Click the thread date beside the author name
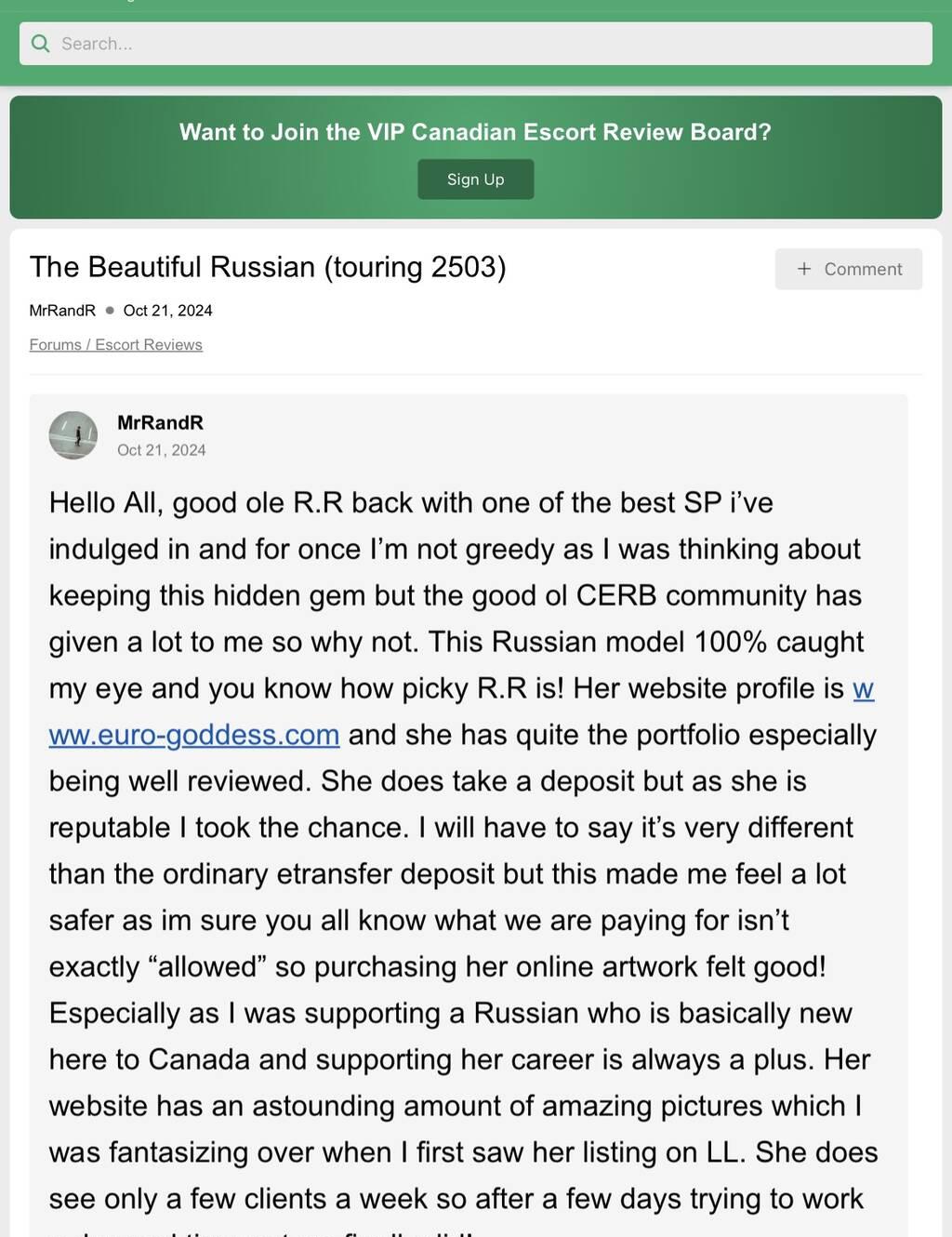The height and width of the screenshot is (1237, 952). (x=167, y=311)
